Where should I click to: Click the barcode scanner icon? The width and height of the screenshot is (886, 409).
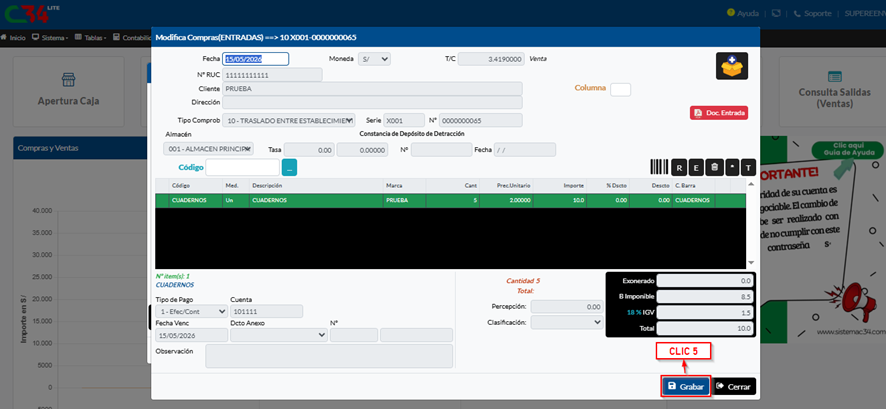[x=659, y=167]
